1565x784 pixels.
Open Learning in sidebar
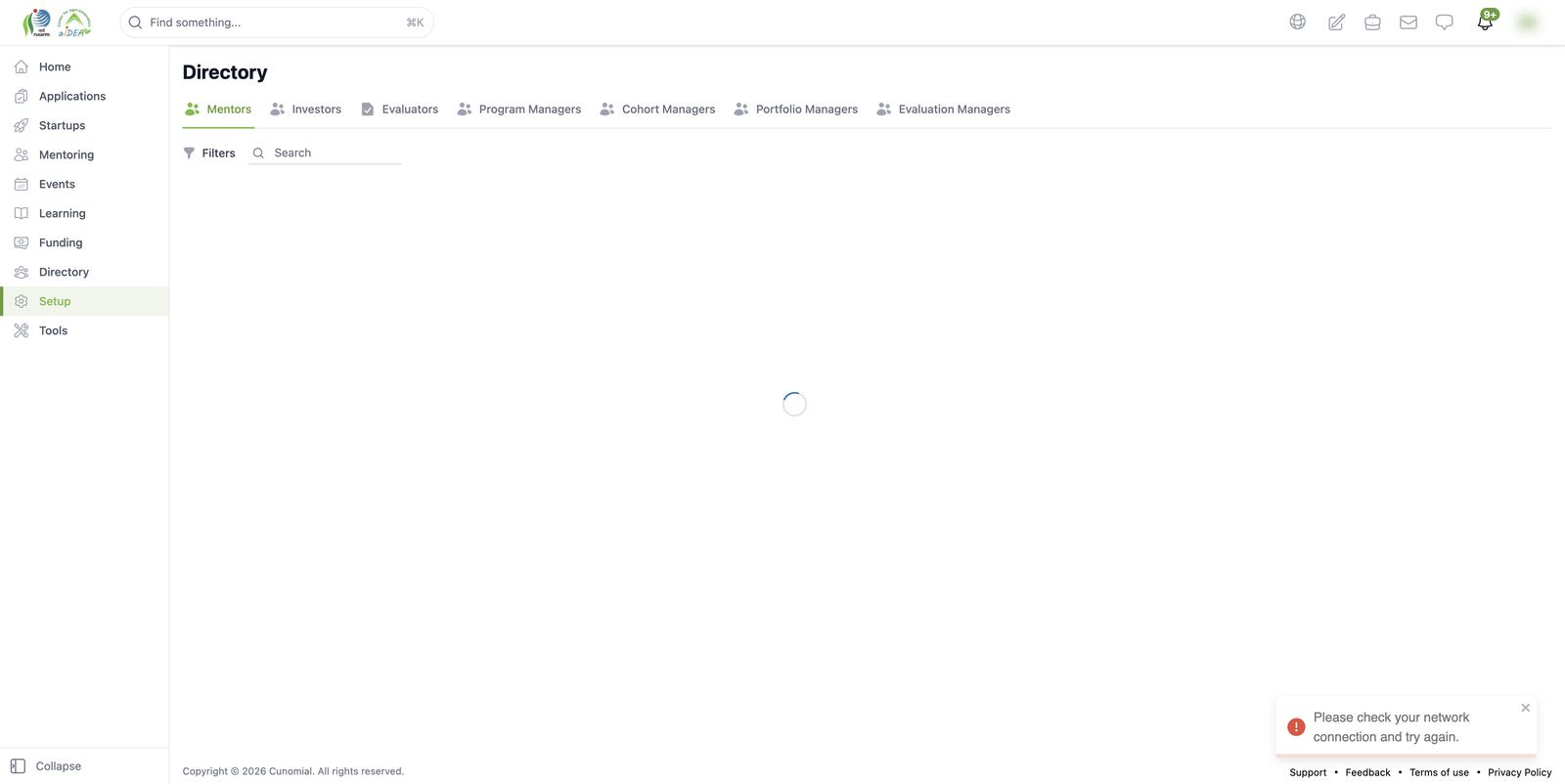(x=84, y=213)
